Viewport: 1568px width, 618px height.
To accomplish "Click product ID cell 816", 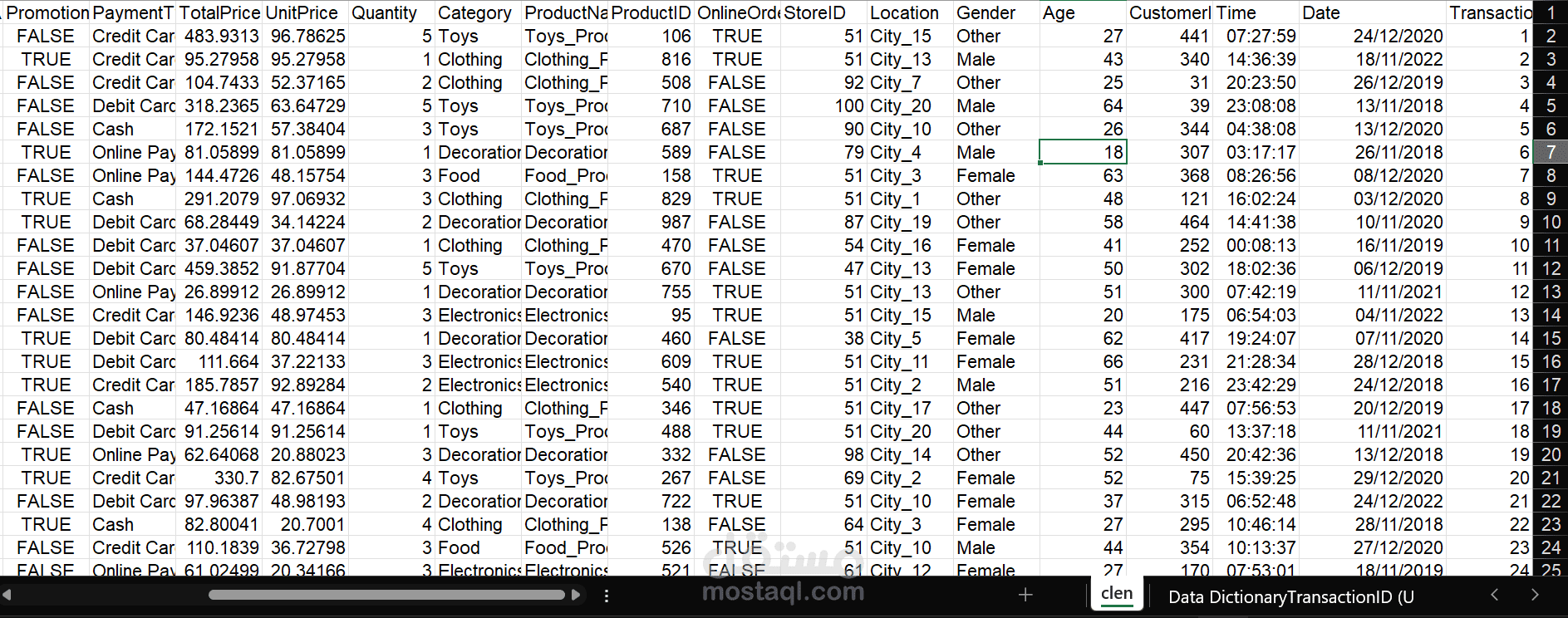I will [x=651, y=60].
